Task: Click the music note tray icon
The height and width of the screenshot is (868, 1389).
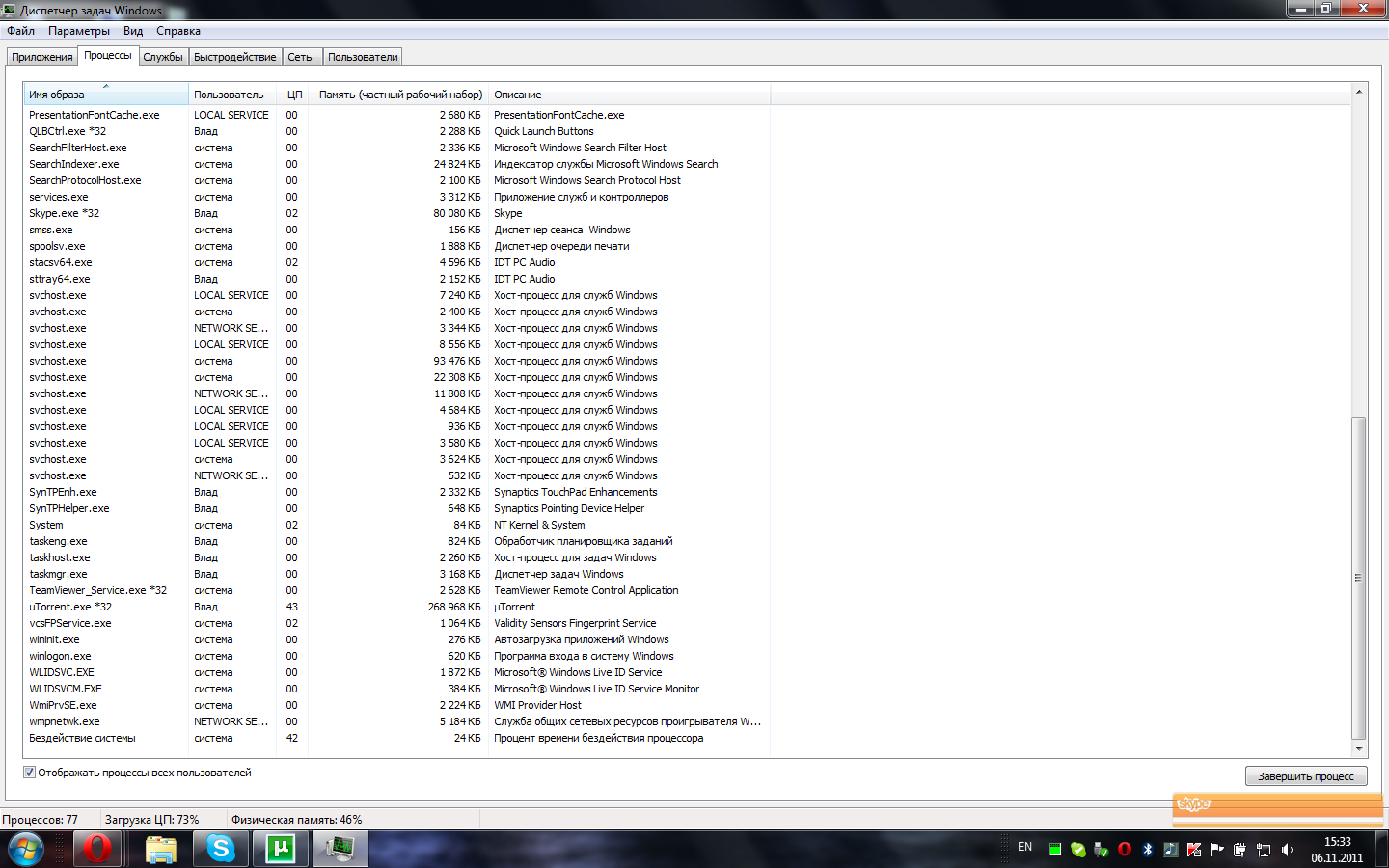Action: coord(1171,850)
